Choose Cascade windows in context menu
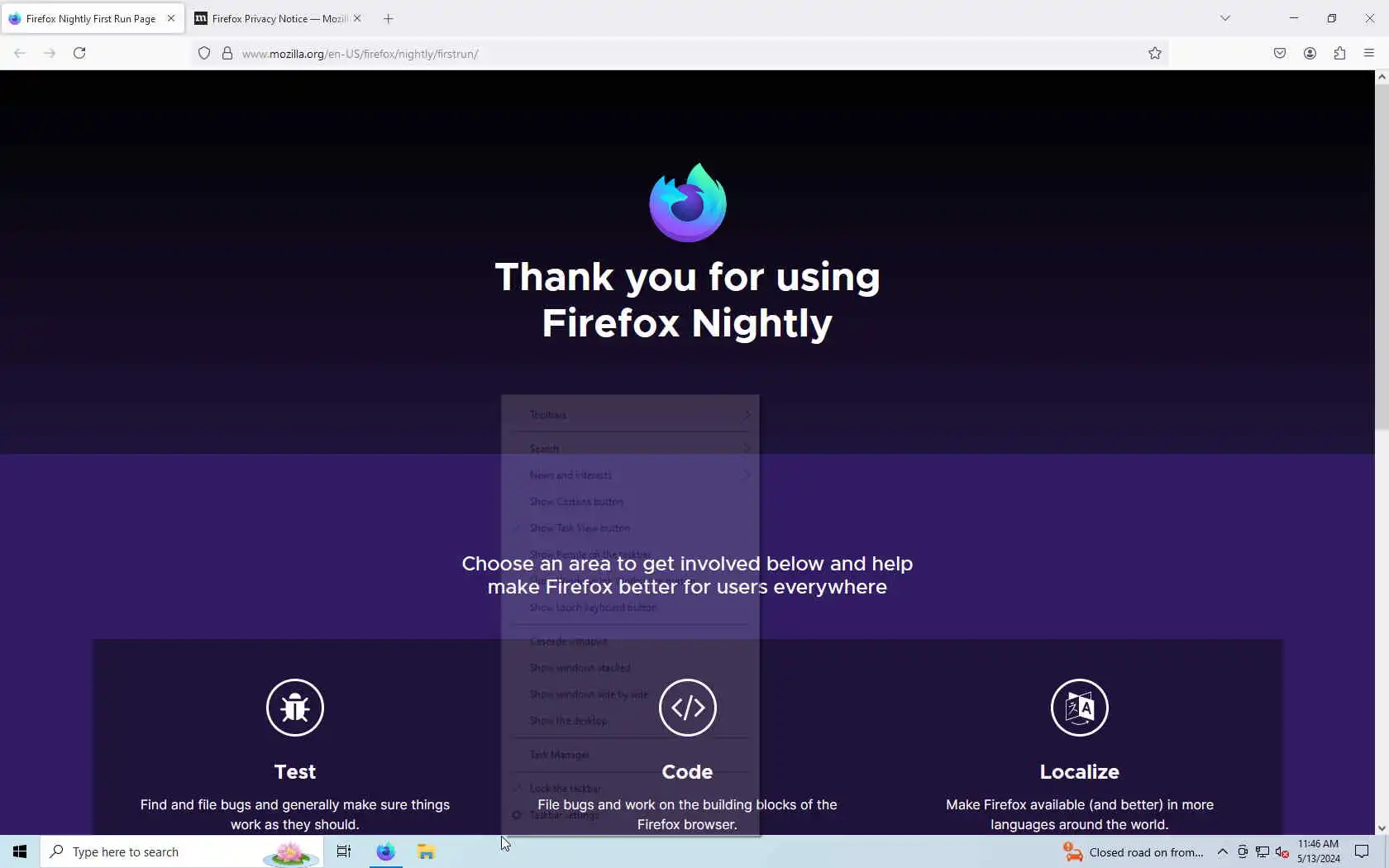This screenshot has height=868, width=1389. [630, 641]
